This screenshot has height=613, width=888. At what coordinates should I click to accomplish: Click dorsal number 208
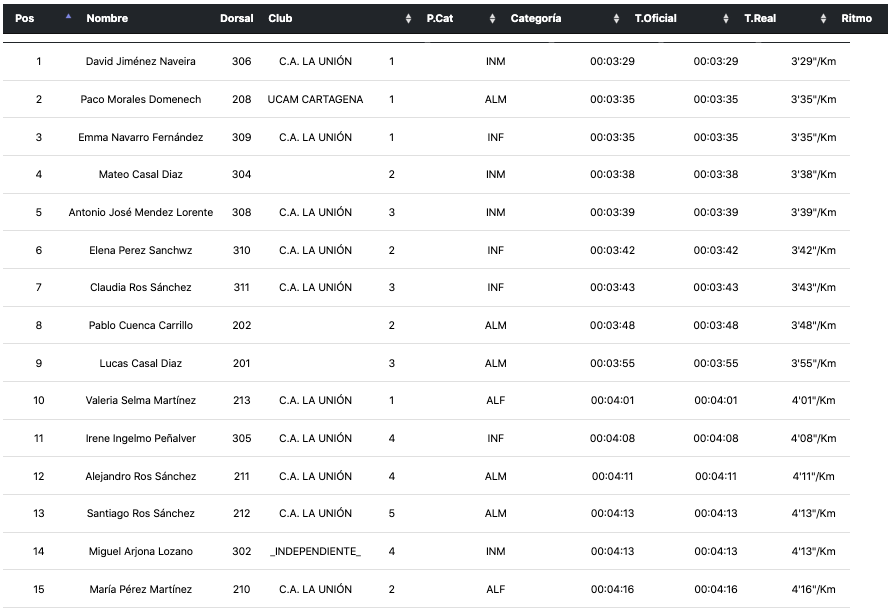[x=241, y=100]
